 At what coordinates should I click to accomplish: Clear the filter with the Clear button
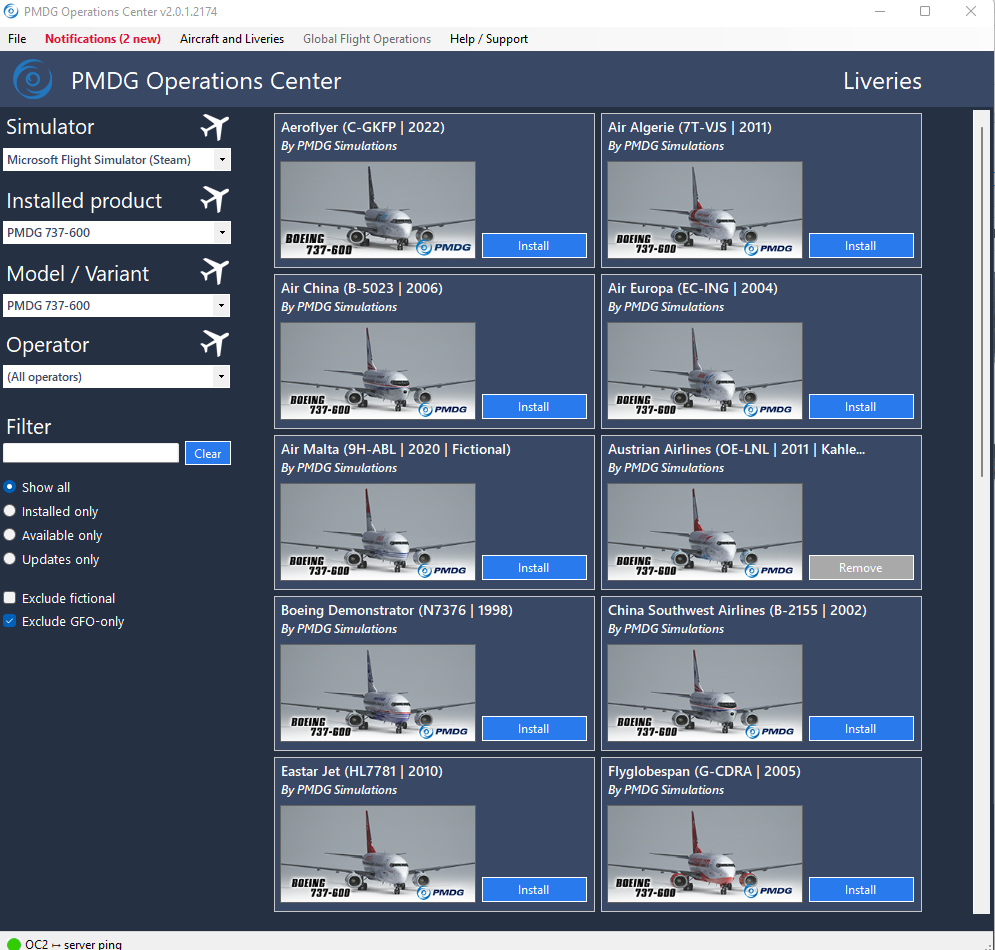(208, 453)
